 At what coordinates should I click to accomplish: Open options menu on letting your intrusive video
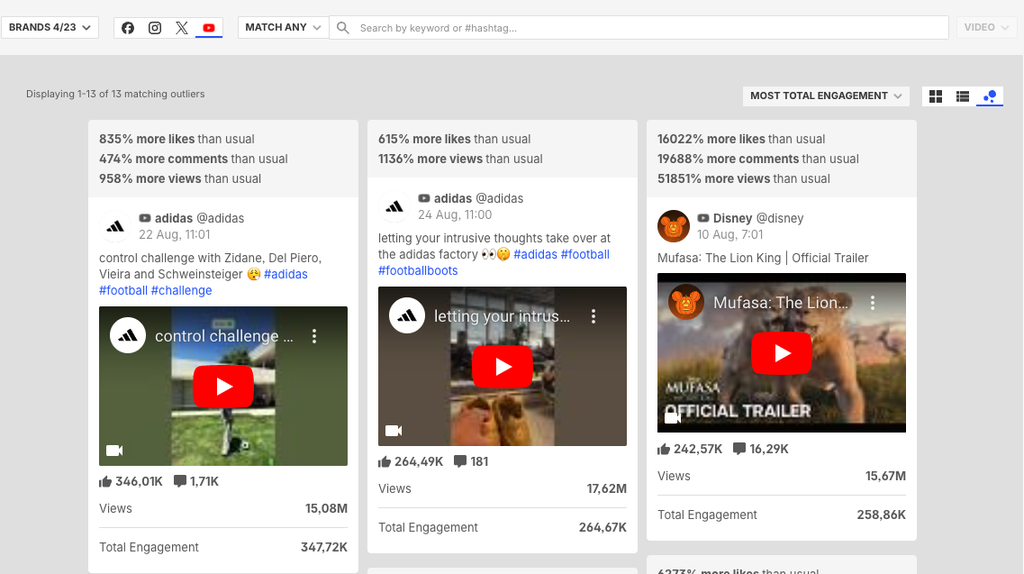[x=593, y=316]
